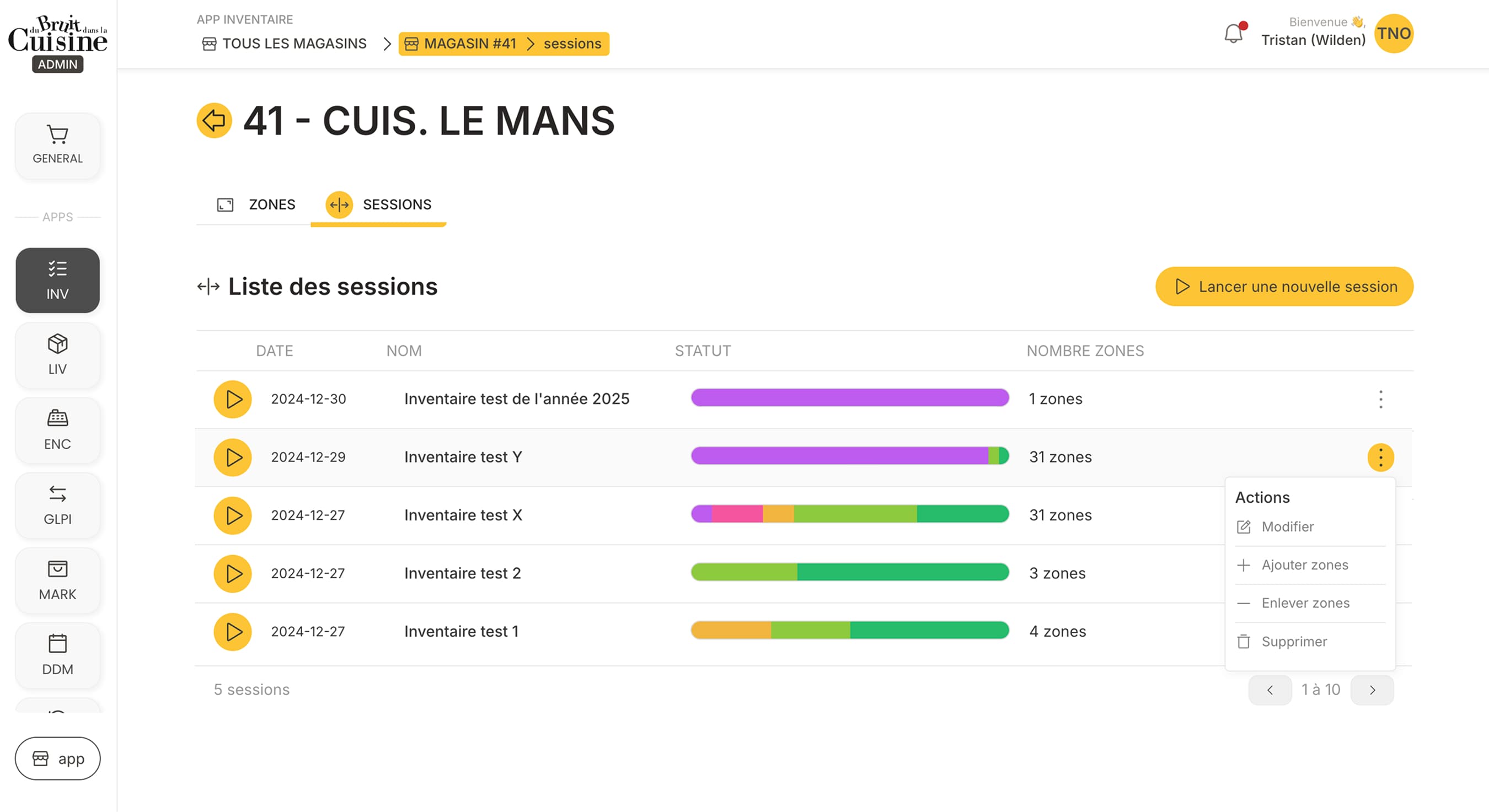Screen dimensions: 1489x812
Task: Click the NOM column header
Action: (404, 351)
